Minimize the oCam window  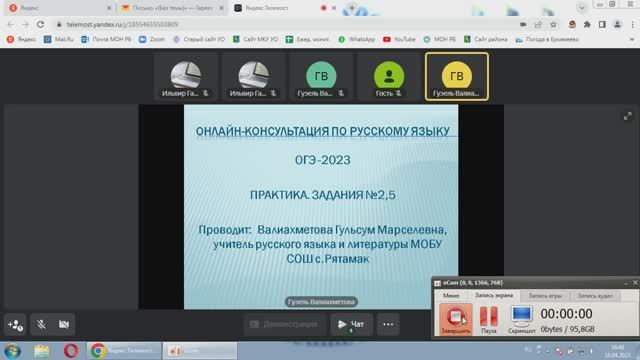pos(626,283)
